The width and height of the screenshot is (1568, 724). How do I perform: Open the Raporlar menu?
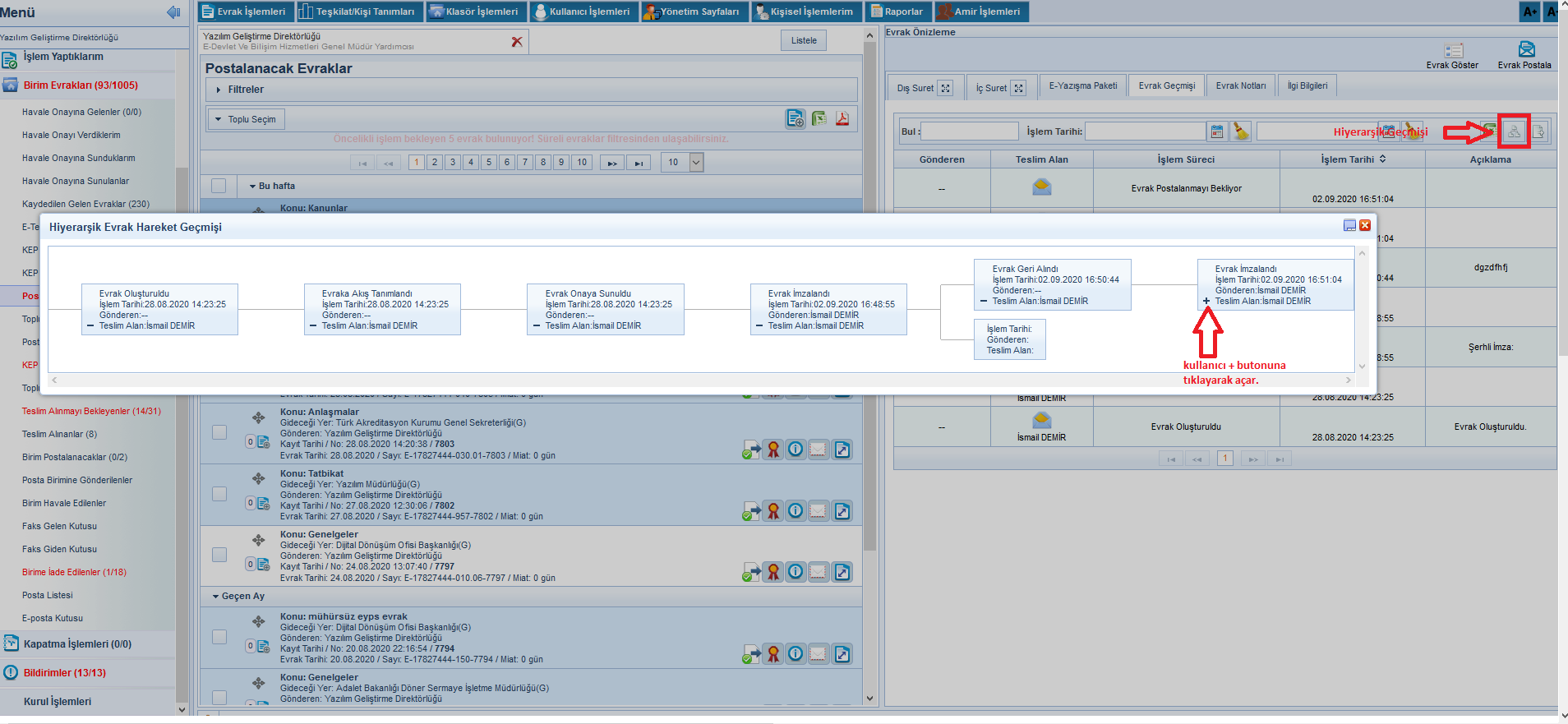(x=897, y=12)
